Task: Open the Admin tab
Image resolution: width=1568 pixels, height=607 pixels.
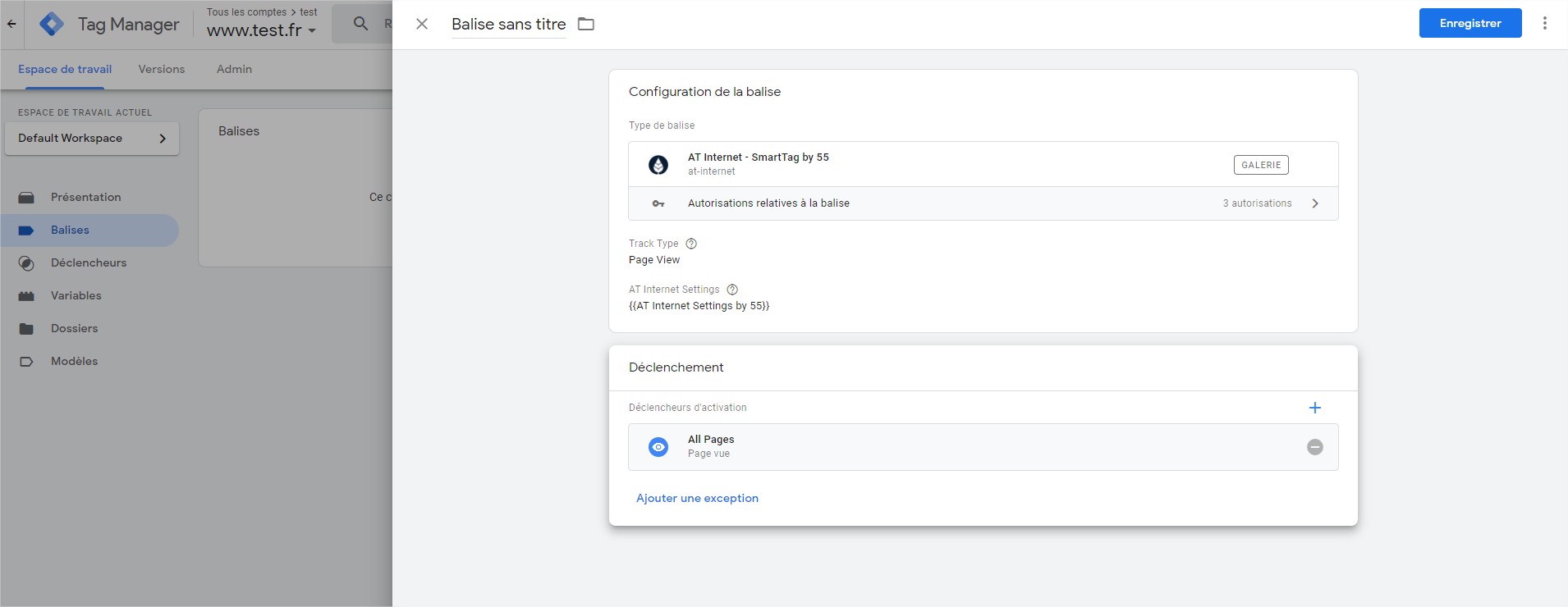Action: coord(234,70)
